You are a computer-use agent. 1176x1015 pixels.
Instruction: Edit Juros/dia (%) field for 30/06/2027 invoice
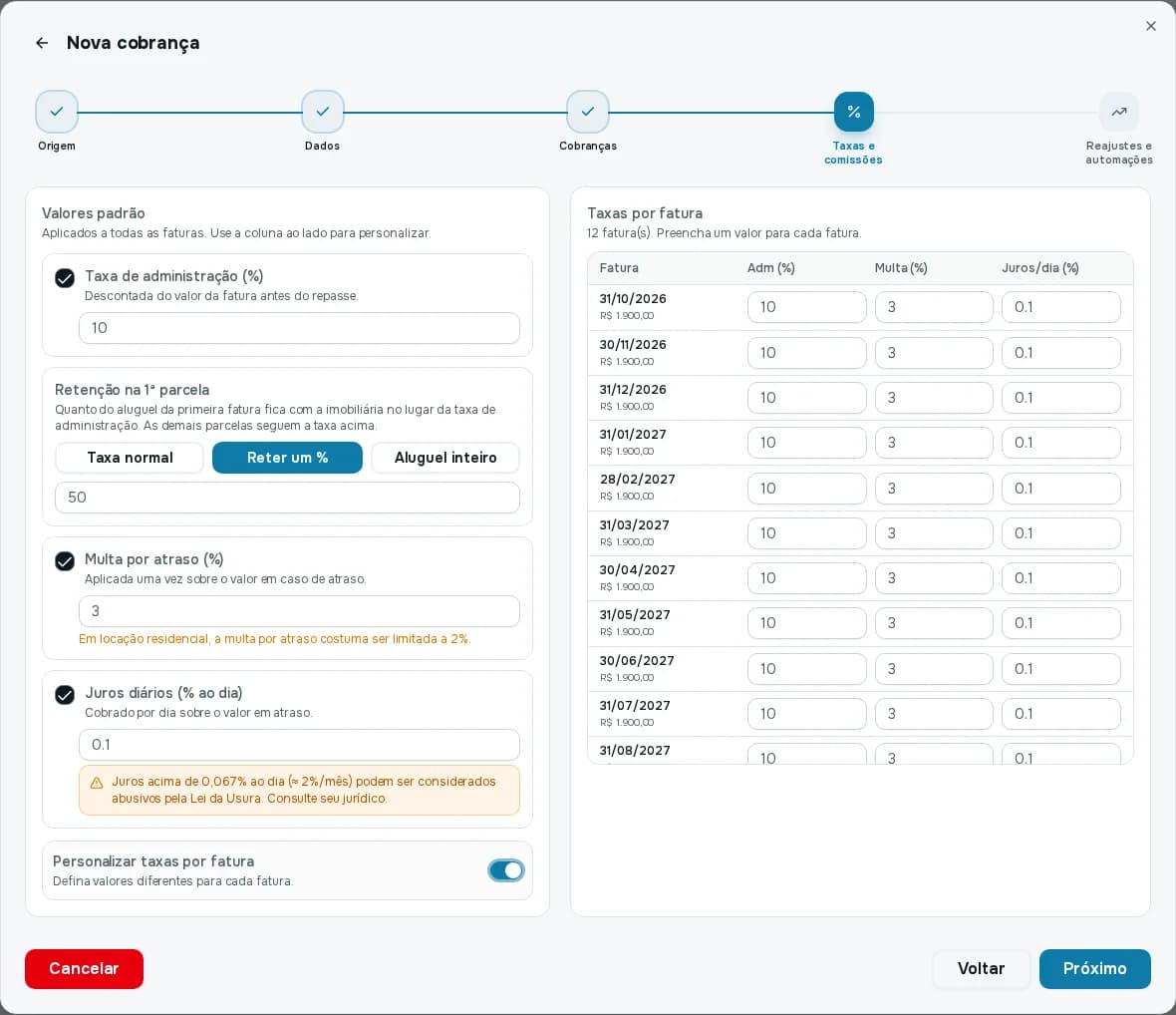[x=1061, y=669]
